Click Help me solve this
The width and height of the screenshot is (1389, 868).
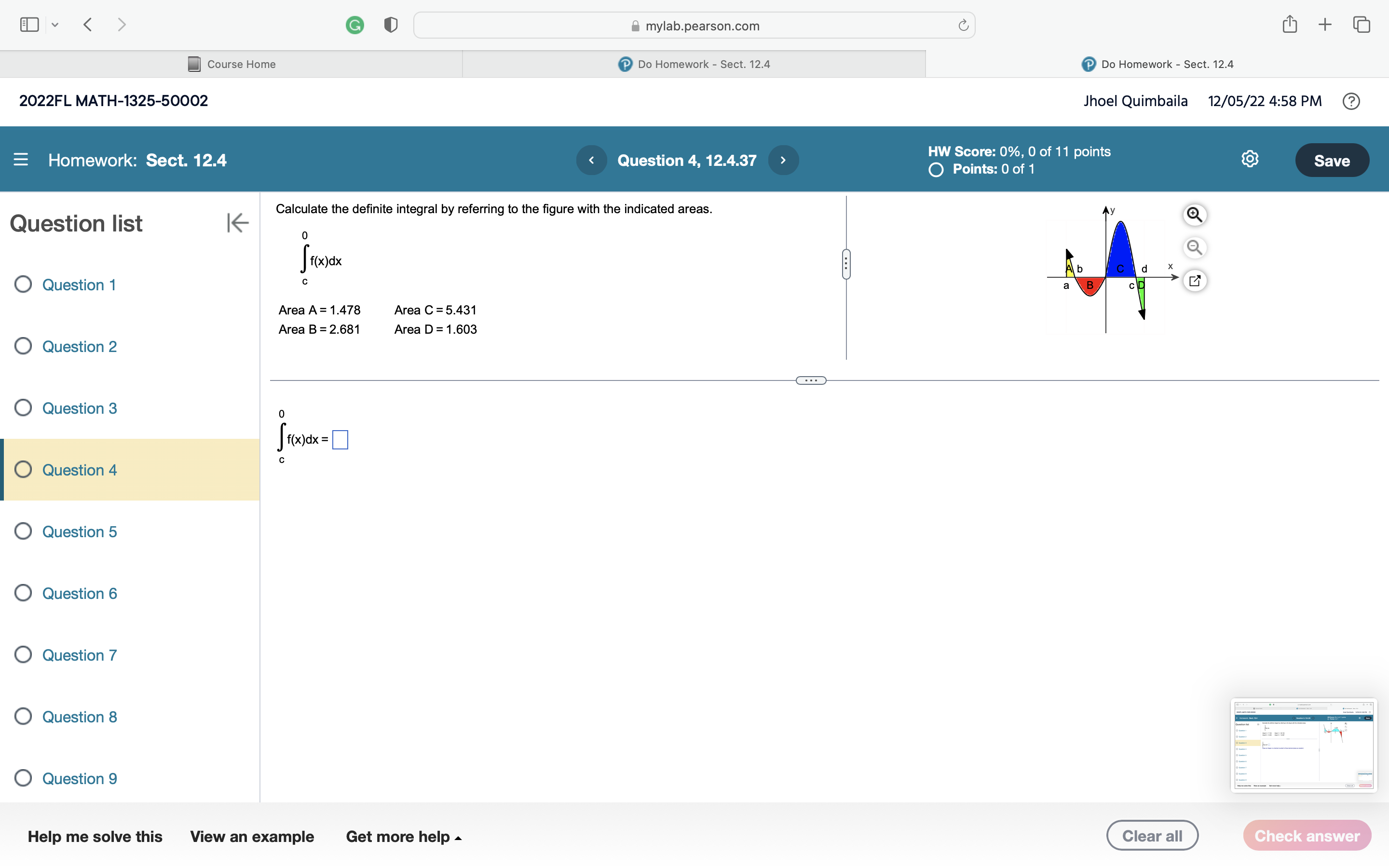pyautogui.click(x=95, y=837)
